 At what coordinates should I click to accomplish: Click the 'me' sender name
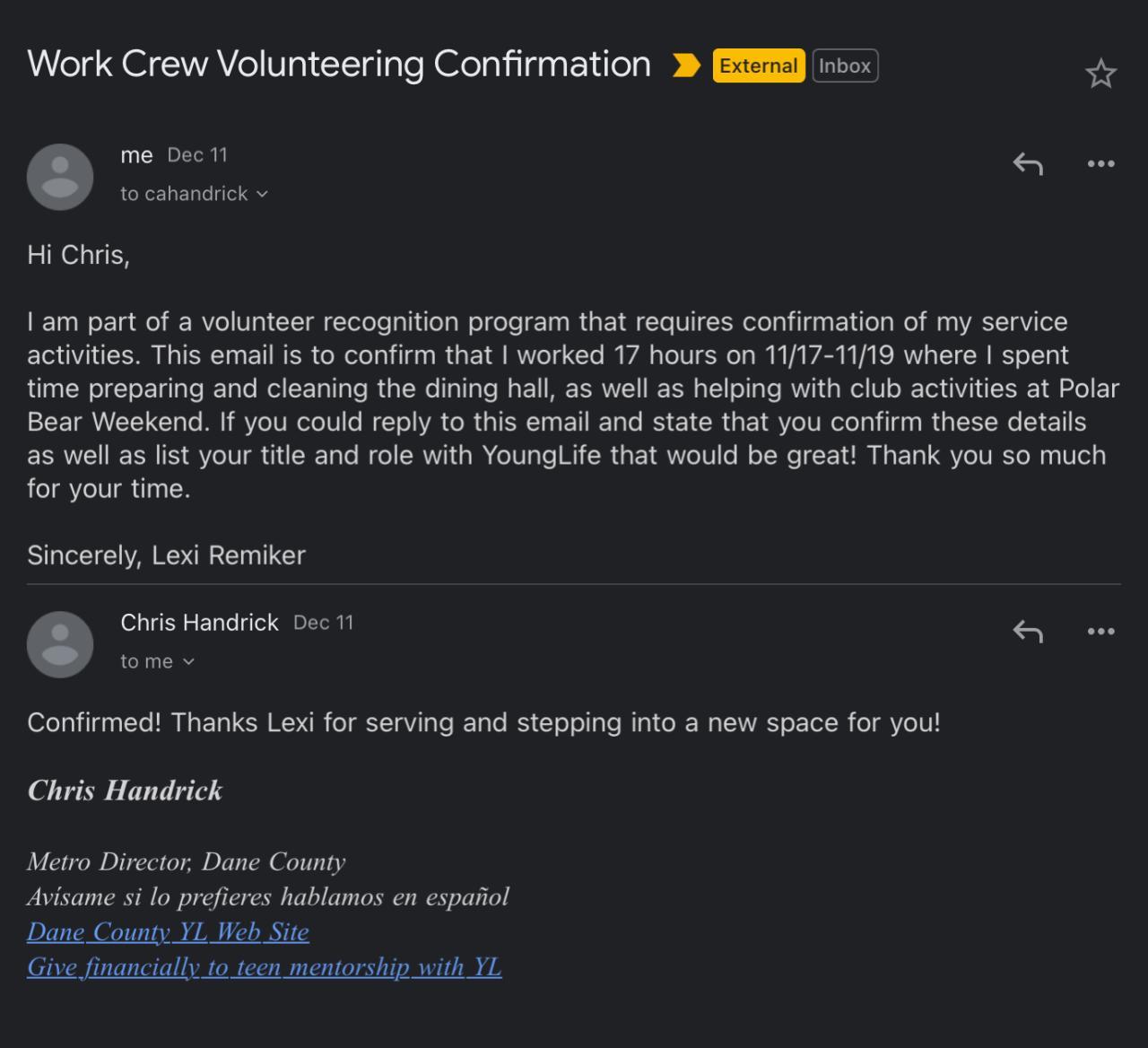coord(136,155)
